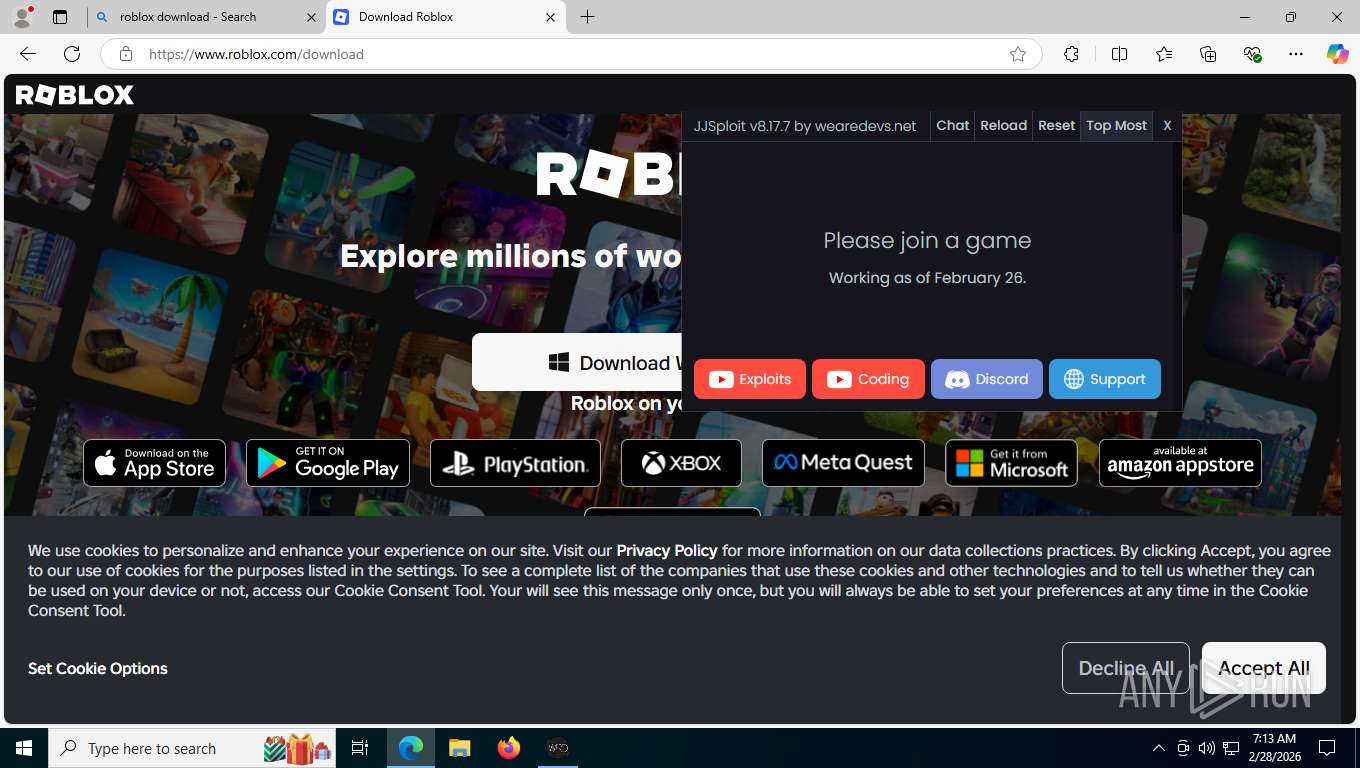
Task: Click Reset in JJSploit title bar
Action: point(1056,125)
